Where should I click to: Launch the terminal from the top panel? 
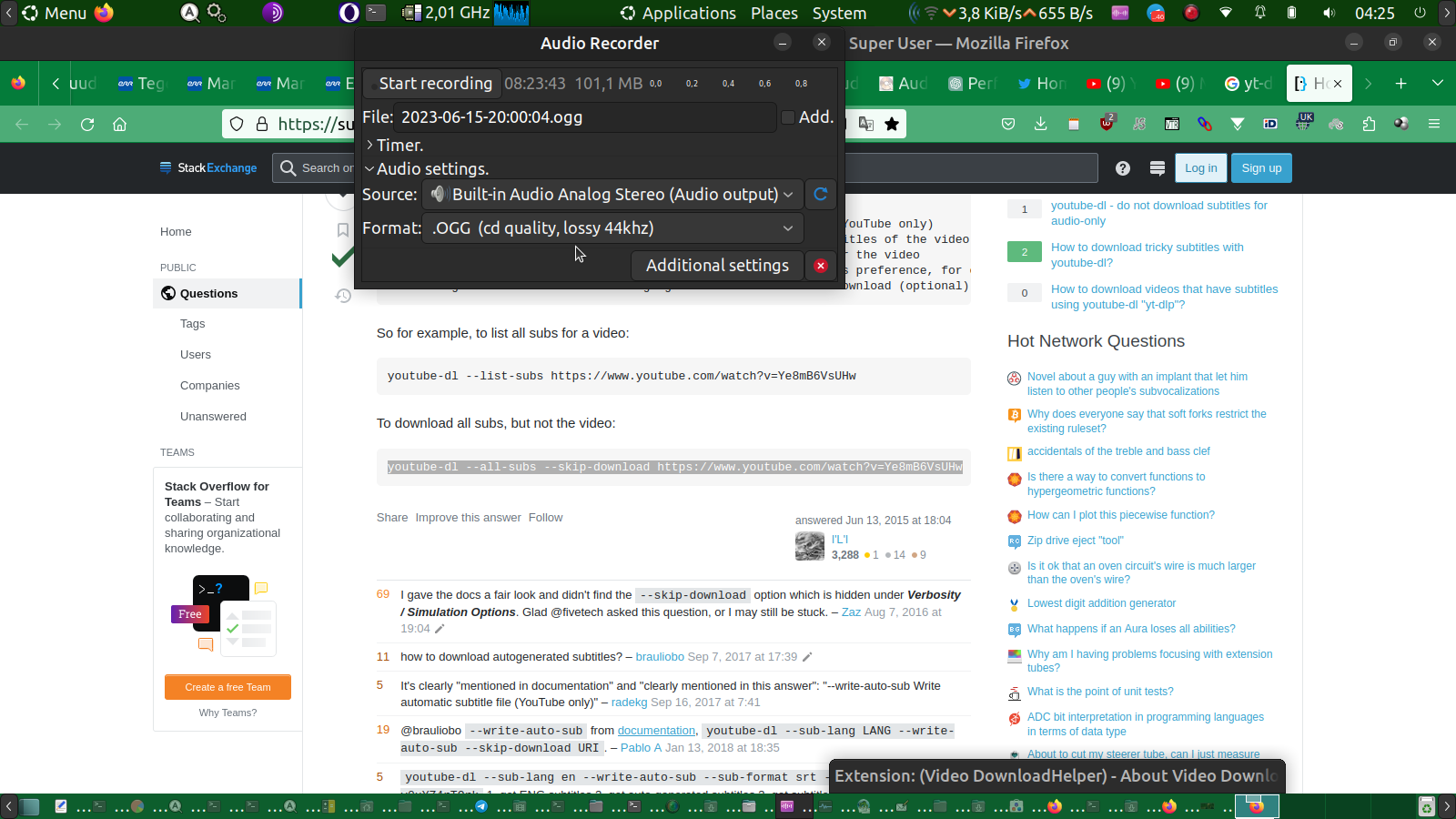point(376,13)
